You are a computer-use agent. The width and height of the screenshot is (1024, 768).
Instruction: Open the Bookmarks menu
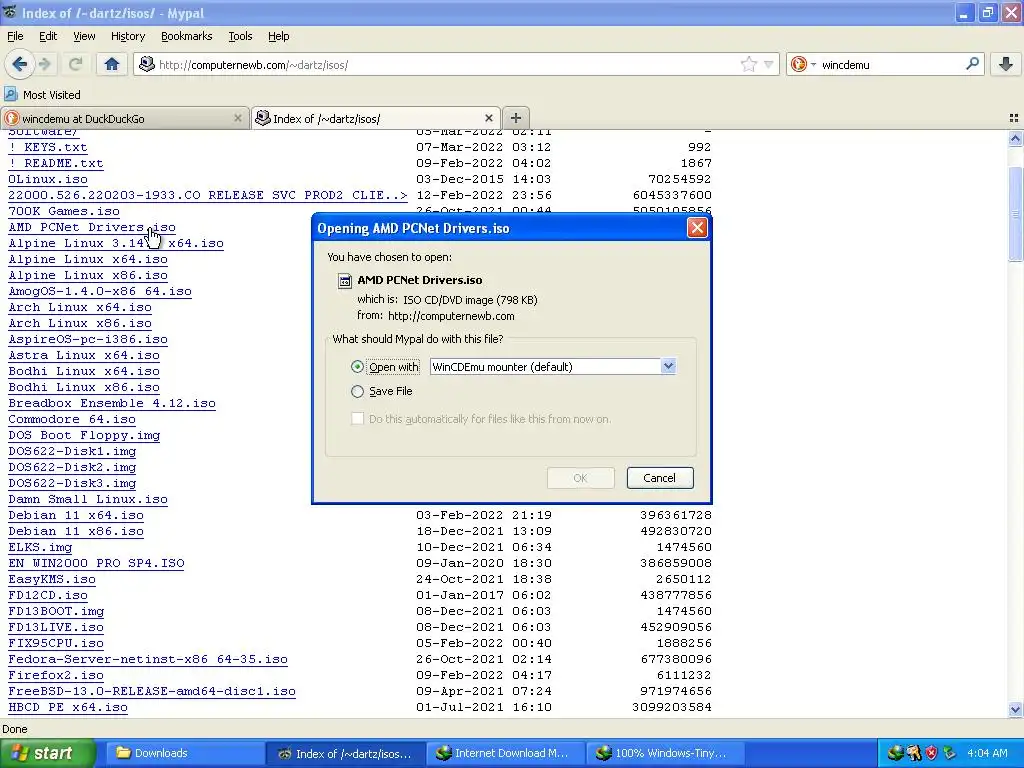[x=186, y=36]
